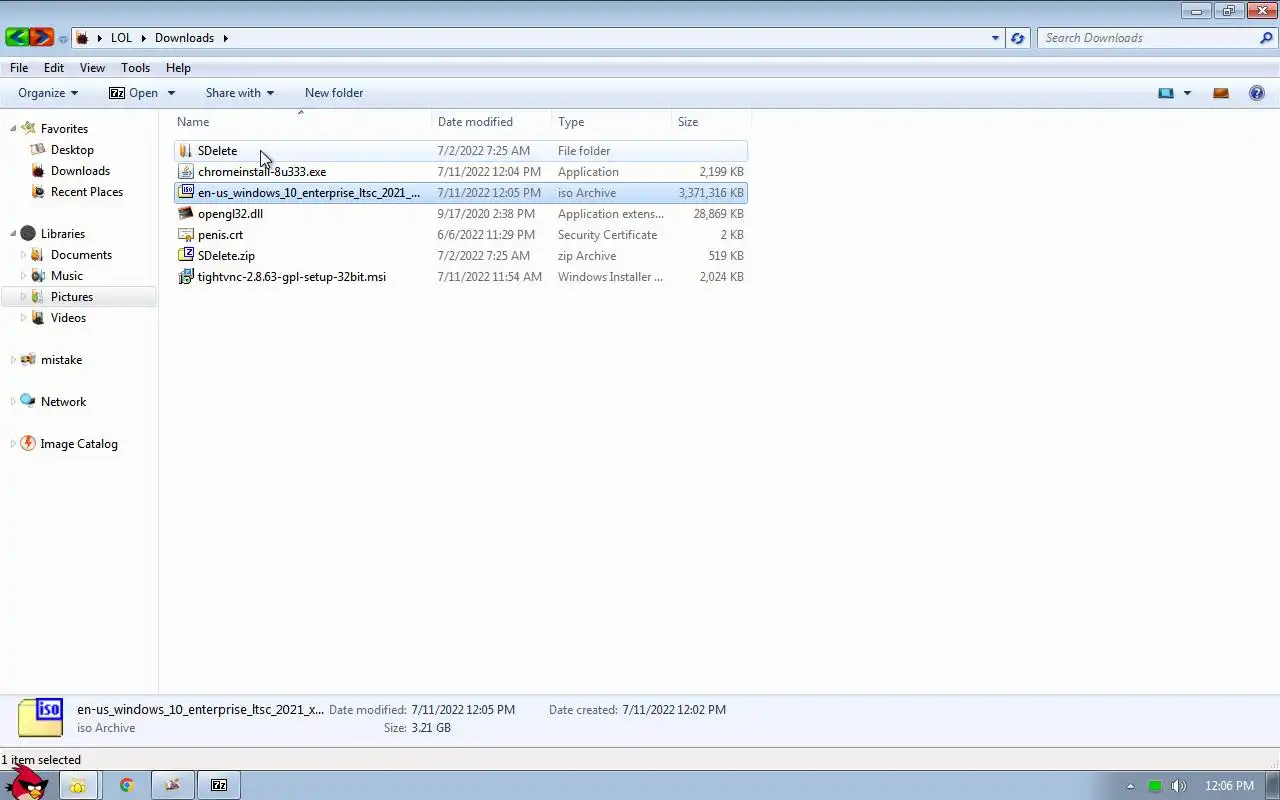Click the root icon in address breadcrumb
This screenshot has width=1280, height=800.
click(x=83, y=38)
